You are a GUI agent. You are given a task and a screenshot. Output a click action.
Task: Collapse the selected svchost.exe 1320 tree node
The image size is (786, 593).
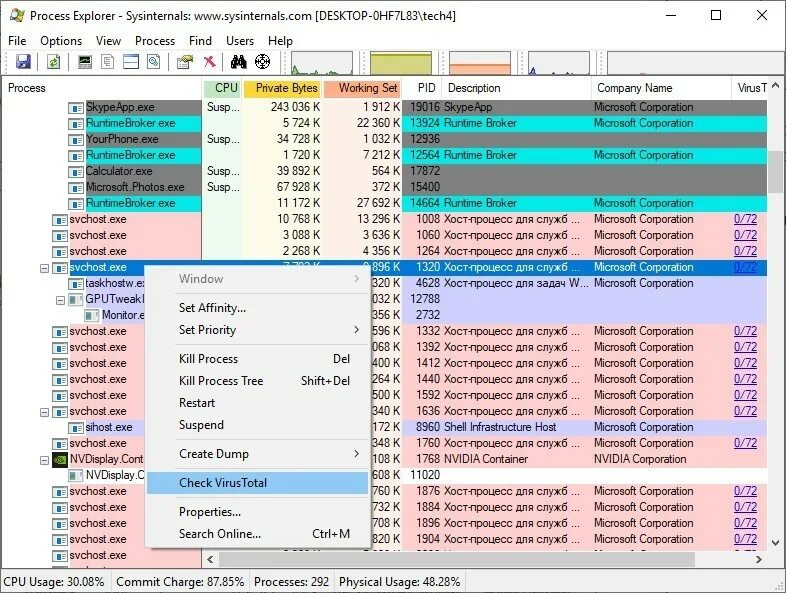(44, 269)
